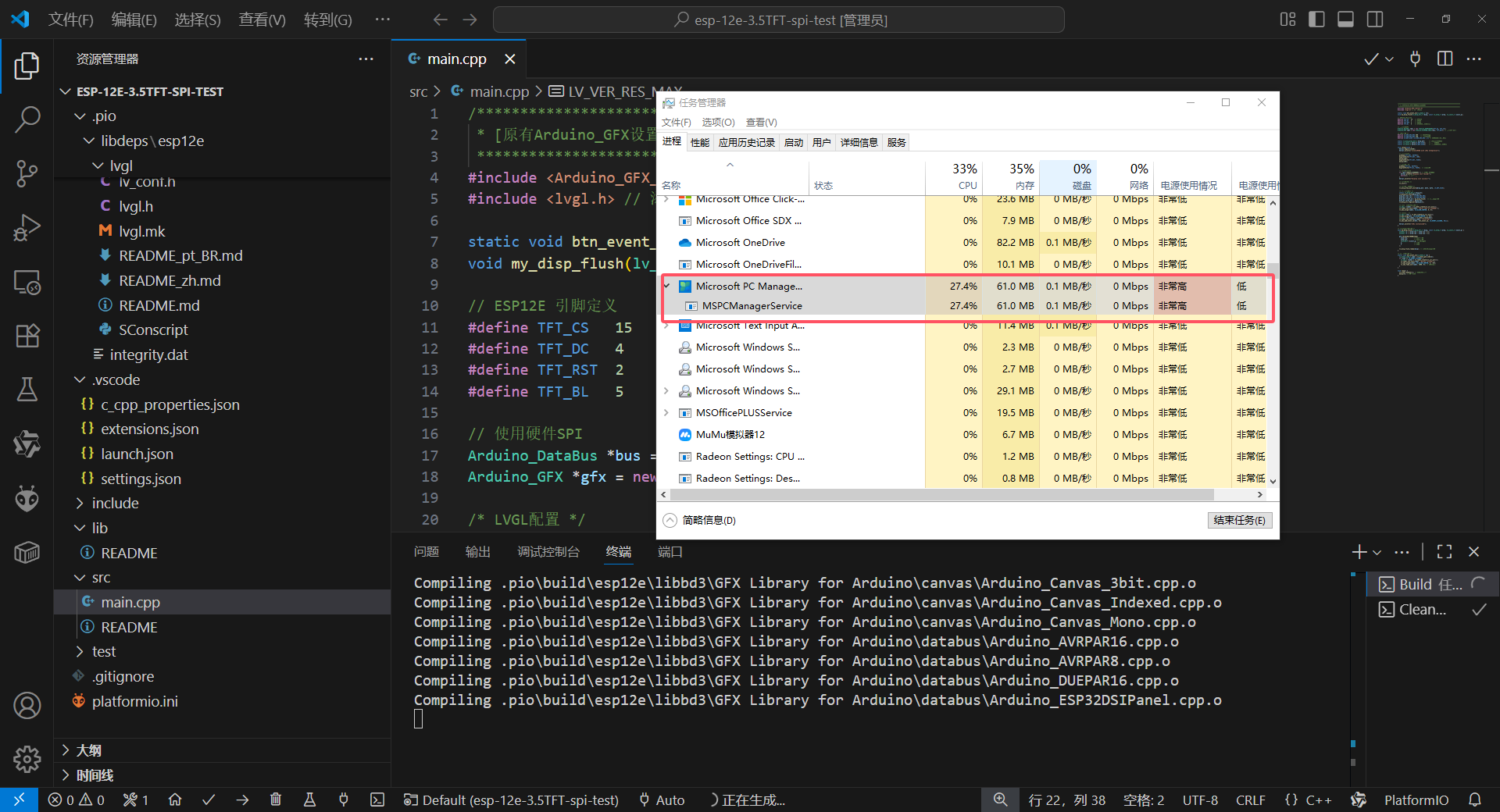Open the build checkmark dropdown in editor toolbar
The width and height of the screenshot is (1500, 812).
click(x=1390, y=59)
